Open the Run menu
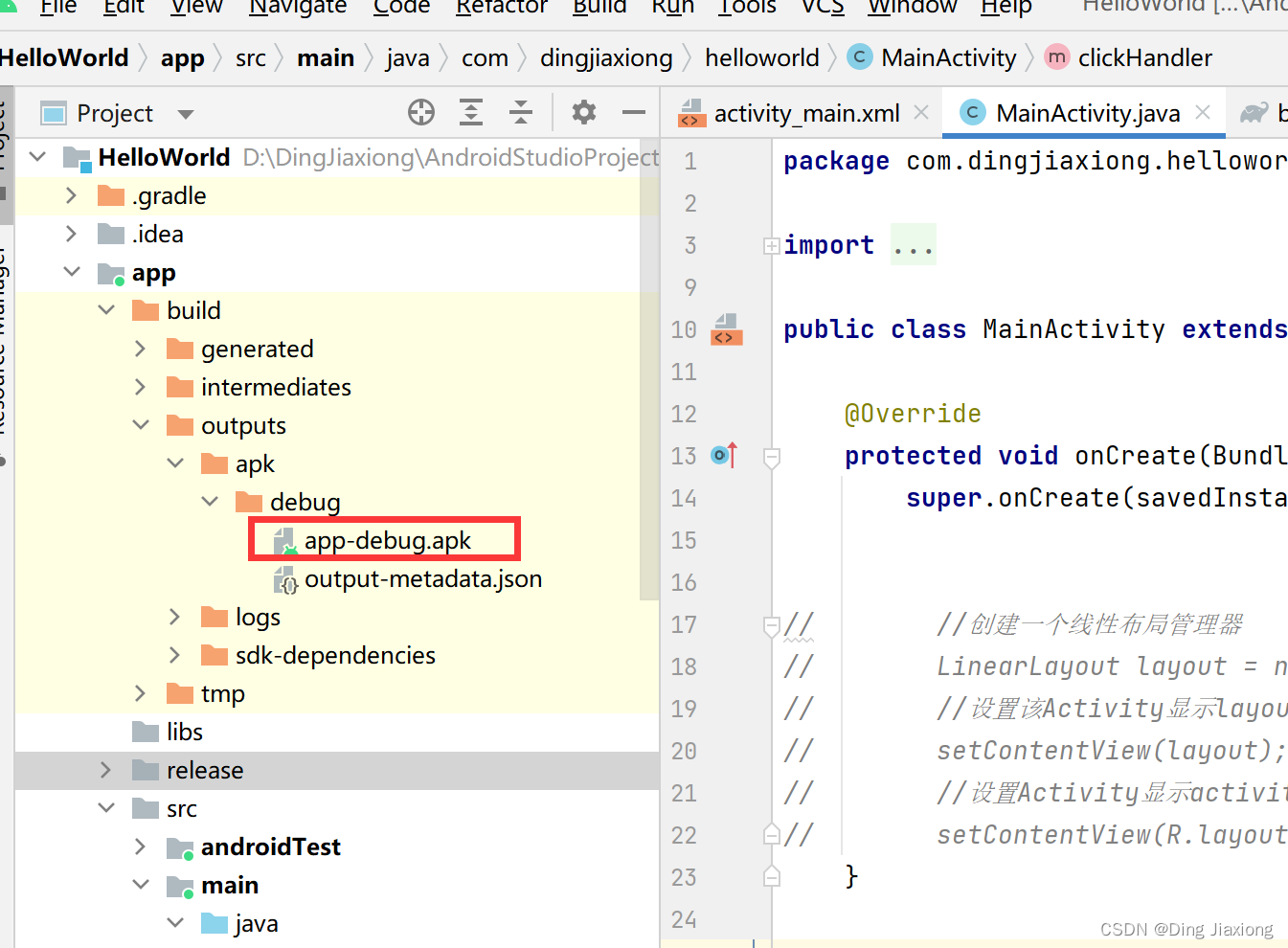The height and width of the screenshot is (948, 1288). pyautogui.click(x=673, y=7)
